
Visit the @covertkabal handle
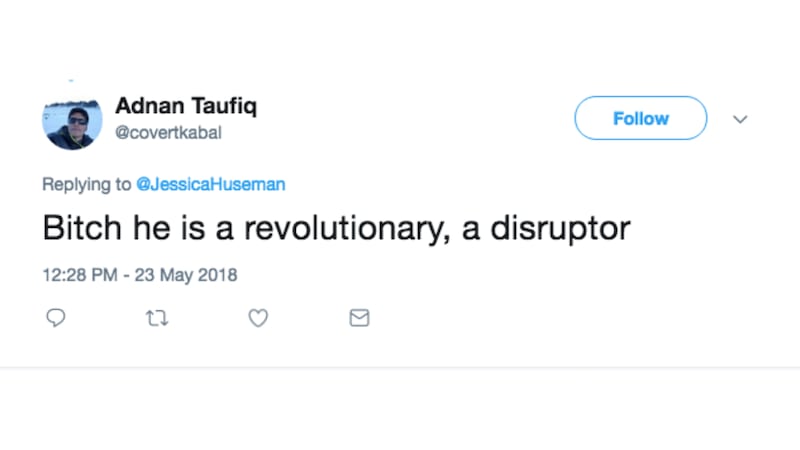click(x=168, y=131)
